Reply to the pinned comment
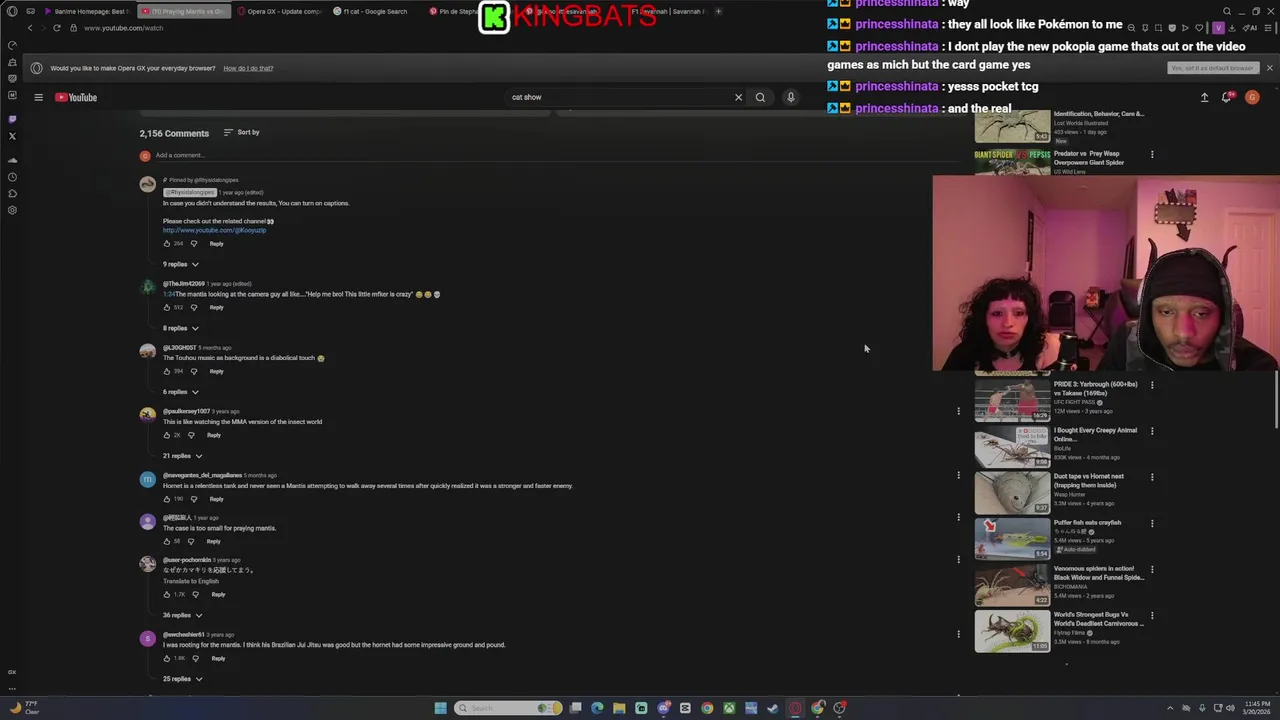 coord(216,244)
